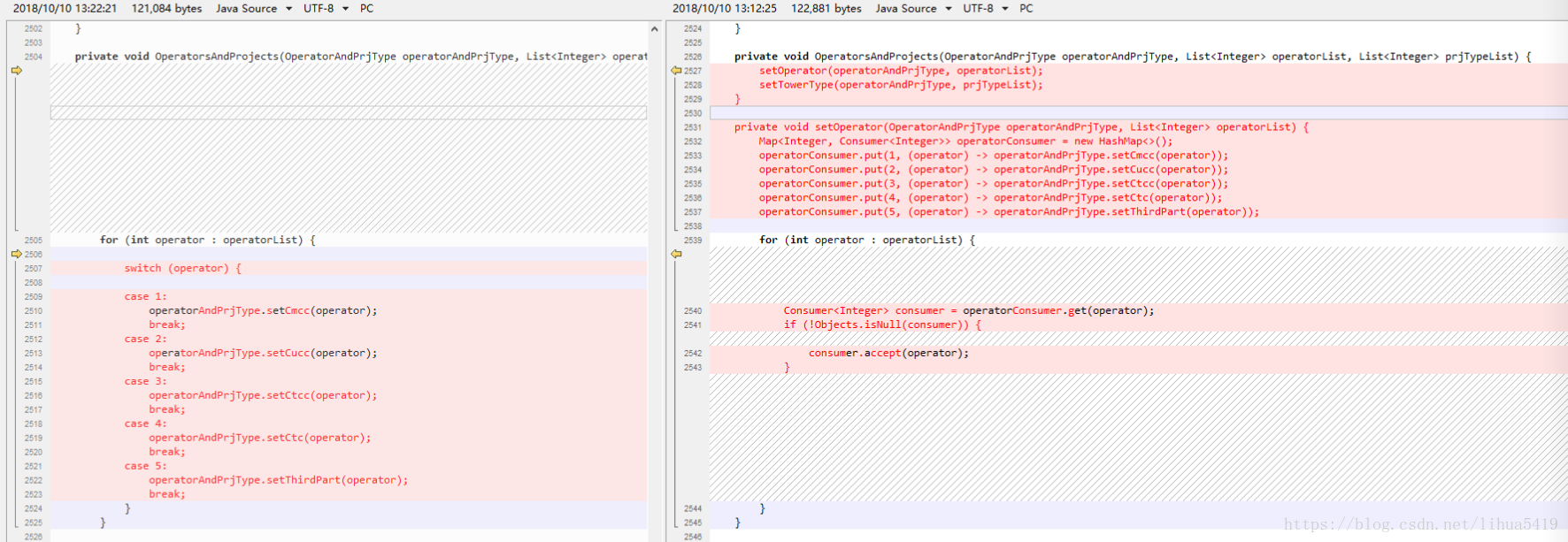Click the left pane scroll-up arrow
Viewport: 1568px width, 542px height.
(x=654, y=29)
